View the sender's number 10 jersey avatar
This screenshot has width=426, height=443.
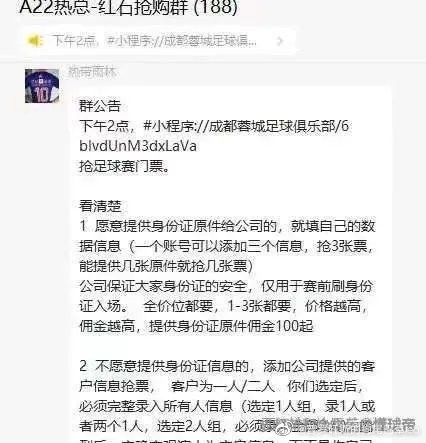(42, 86)
